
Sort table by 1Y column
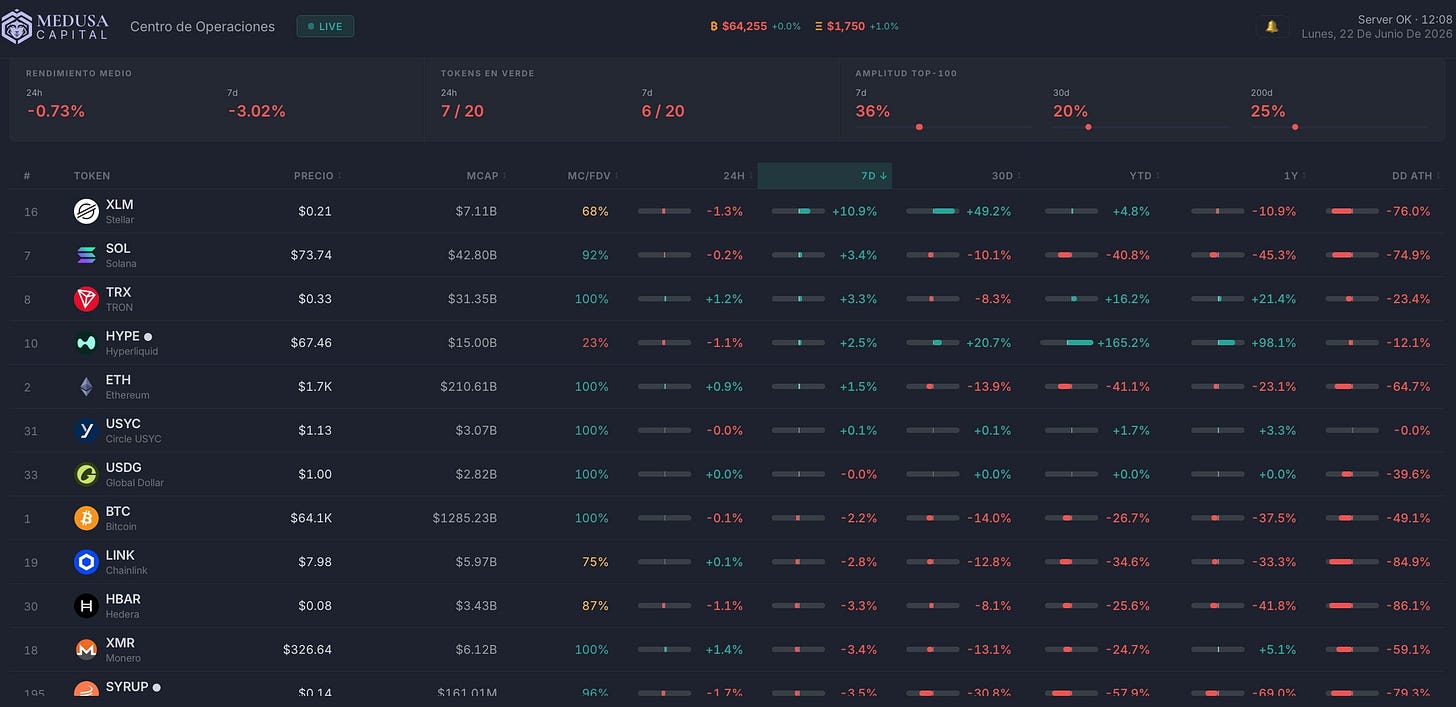(1294, 176)
